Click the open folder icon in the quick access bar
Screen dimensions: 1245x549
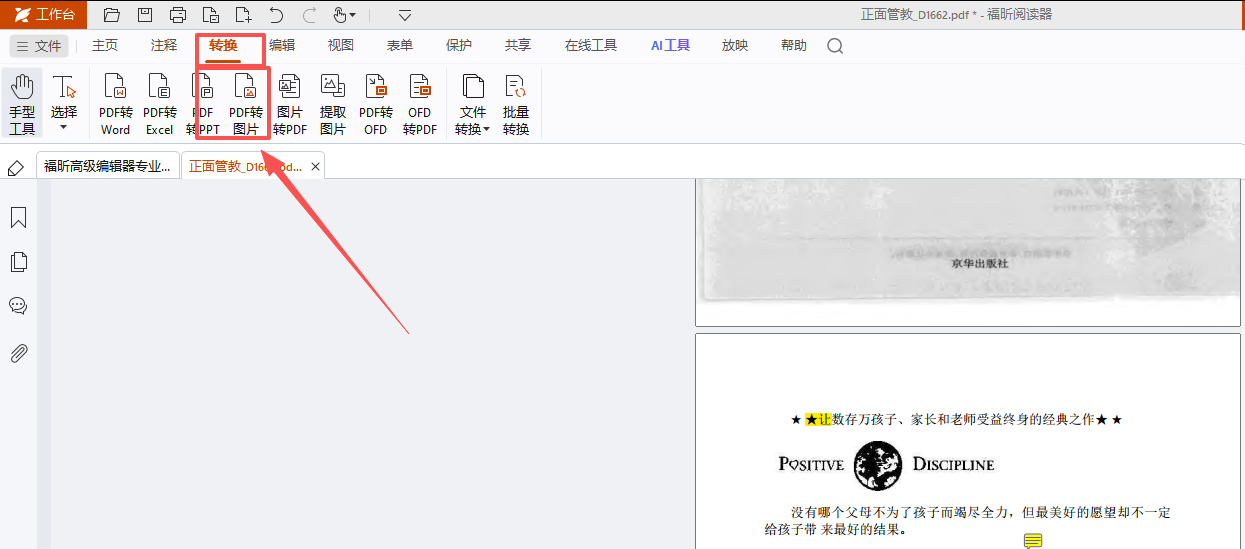point(112,15)
